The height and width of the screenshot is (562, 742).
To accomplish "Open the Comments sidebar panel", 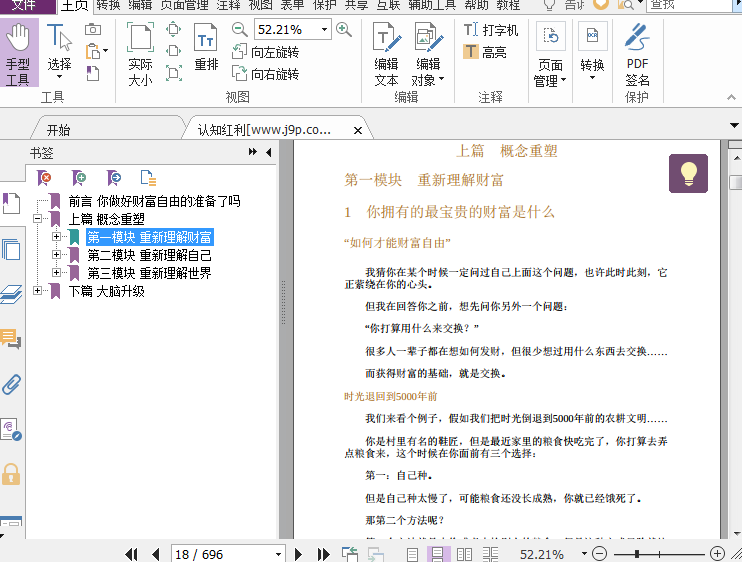I will pyautogui.click(x=10, y=339).
